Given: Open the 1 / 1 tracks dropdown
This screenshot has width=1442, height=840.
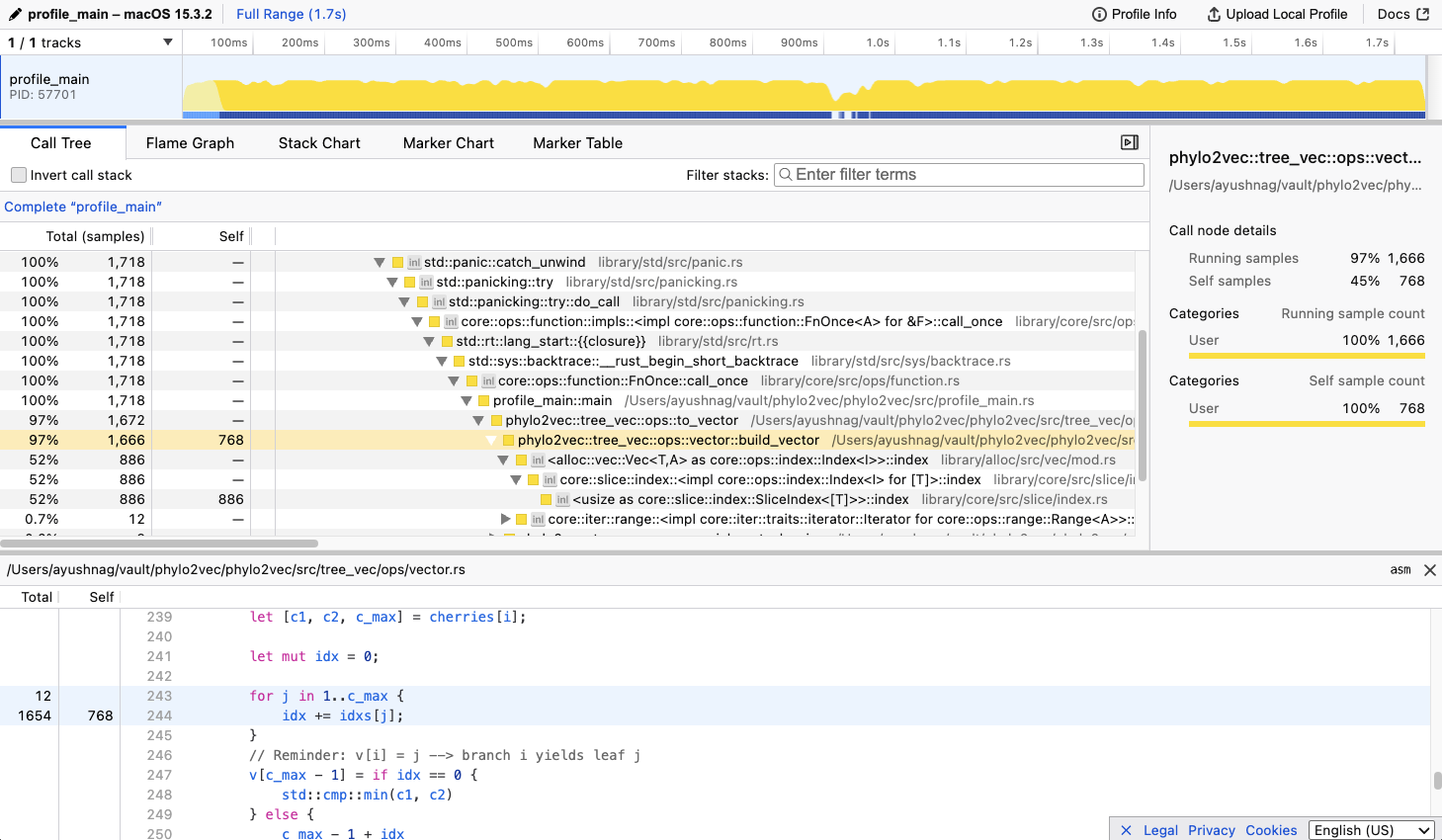Looking at the screenshot, I should point(90,42).
